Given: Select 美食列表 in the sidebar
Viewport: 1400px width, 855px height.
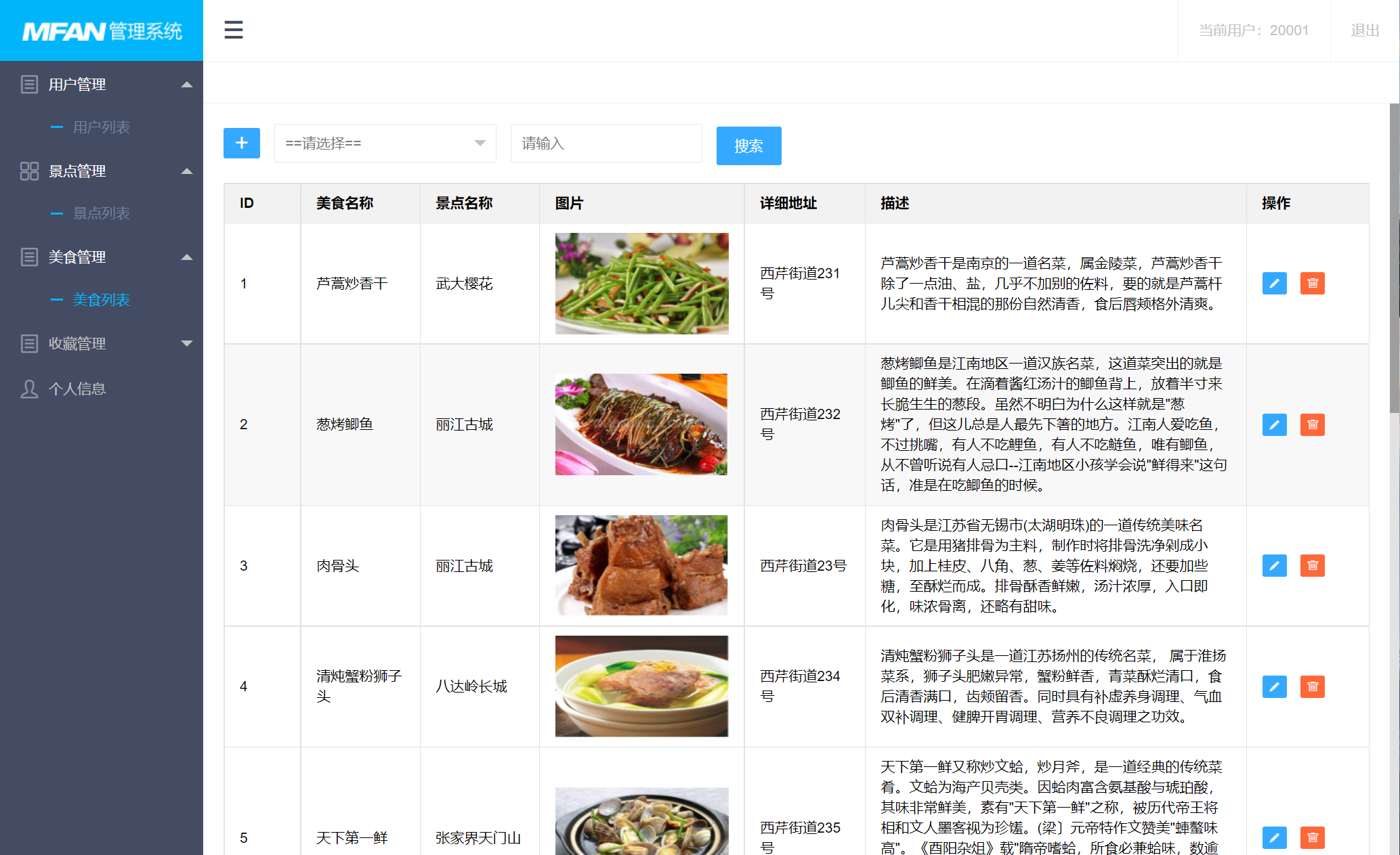Looking at the screenshot, I should (x=102, y=300).
